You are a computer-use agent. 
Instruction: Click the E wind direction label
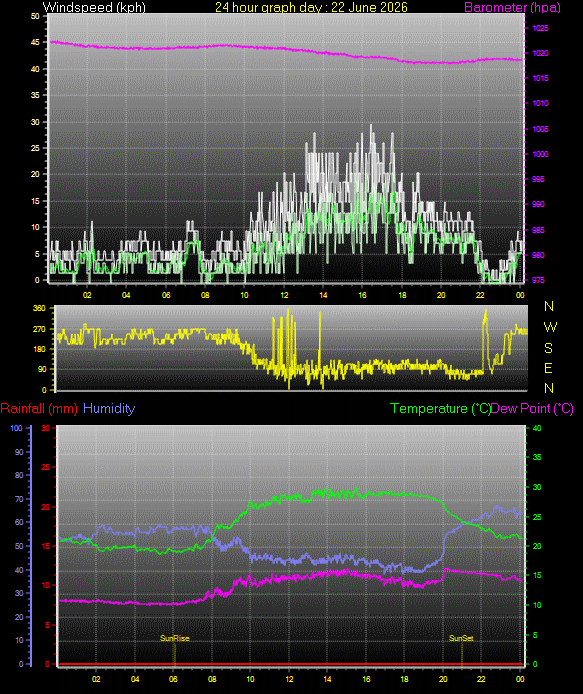(548, 368)
